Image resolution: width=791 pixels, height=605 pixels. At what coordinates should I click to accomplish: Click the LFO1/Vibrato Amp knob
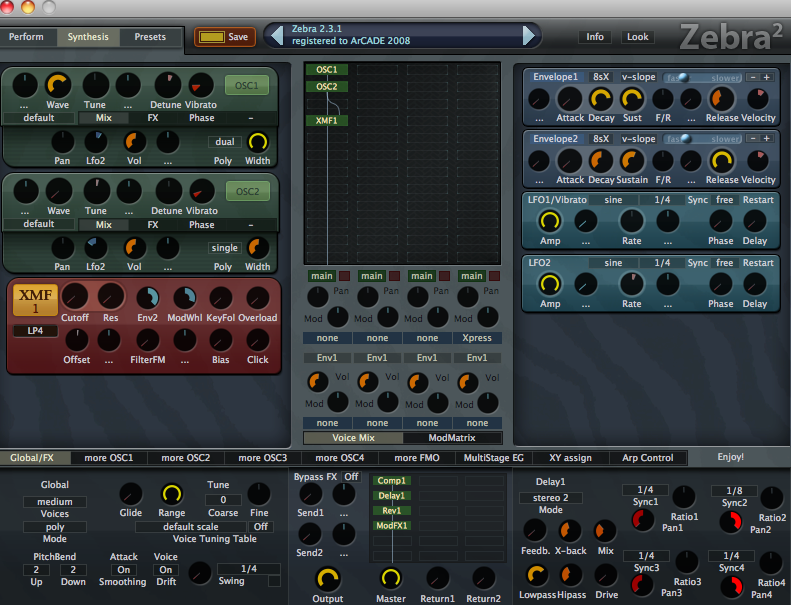coord(550,222)
